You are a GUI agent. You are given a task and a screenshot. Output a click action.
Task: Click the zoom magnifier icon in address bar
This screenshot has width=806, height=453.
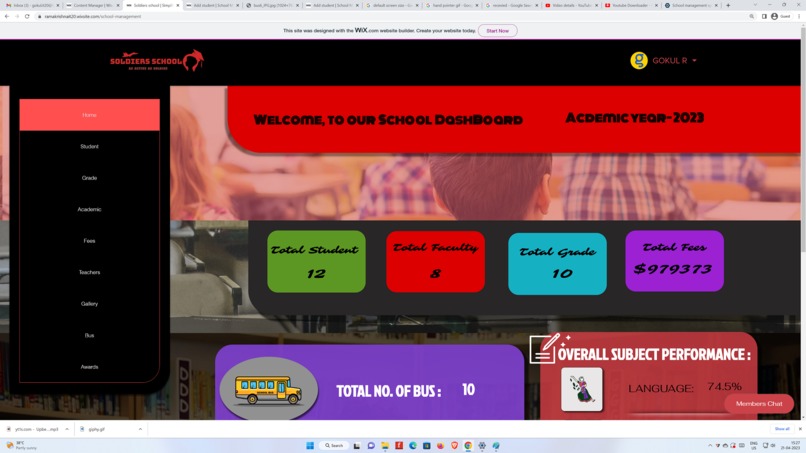pos(752,16)
